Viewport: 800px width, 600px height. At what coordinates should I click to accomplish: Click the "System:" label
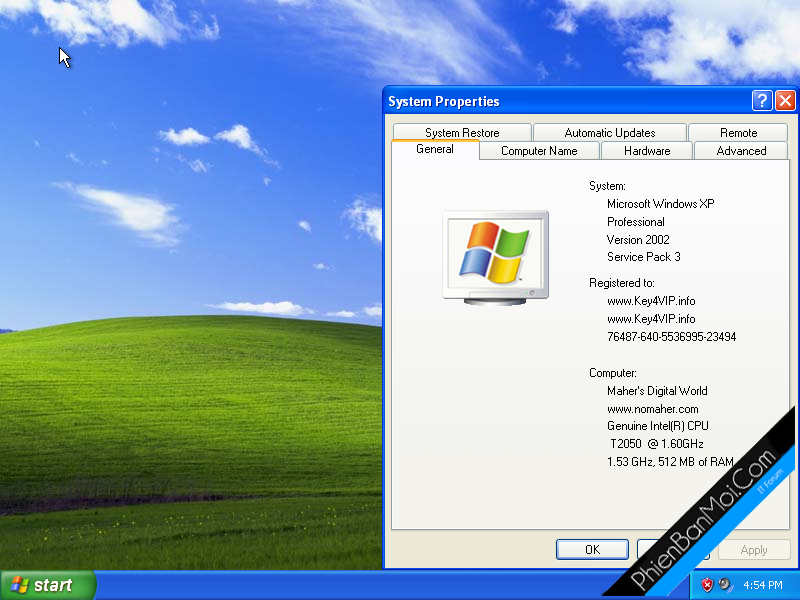[x=607, y=186]
